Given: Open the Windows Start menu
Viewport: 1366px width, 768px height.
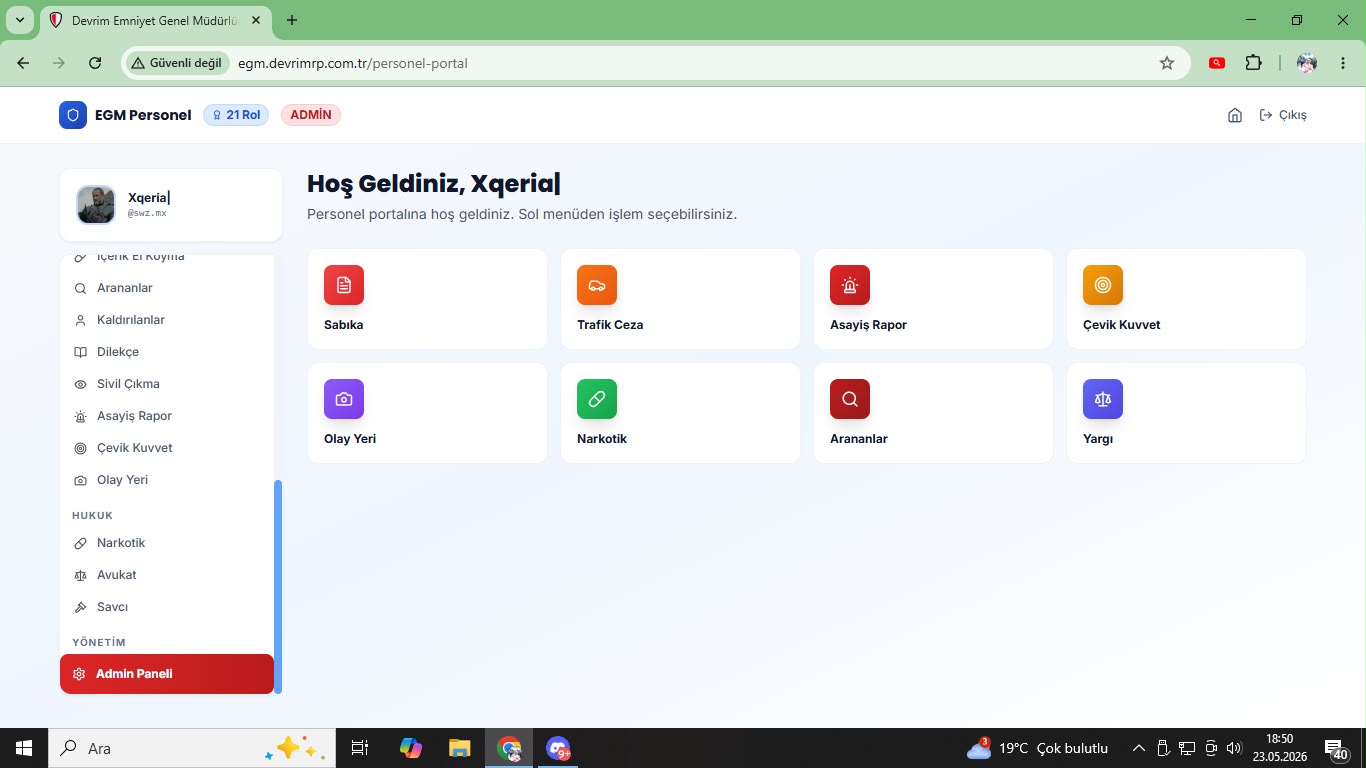Looking at the screenshot, I should (24, 748).
